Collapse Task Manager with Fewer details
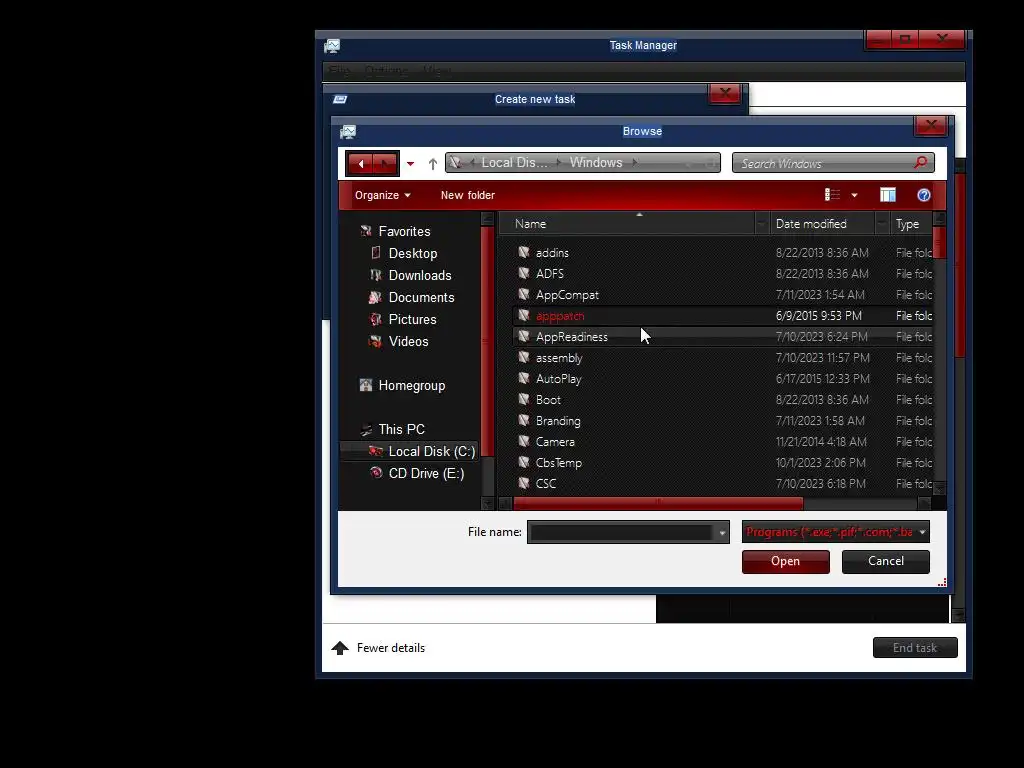 coord(378,648)
